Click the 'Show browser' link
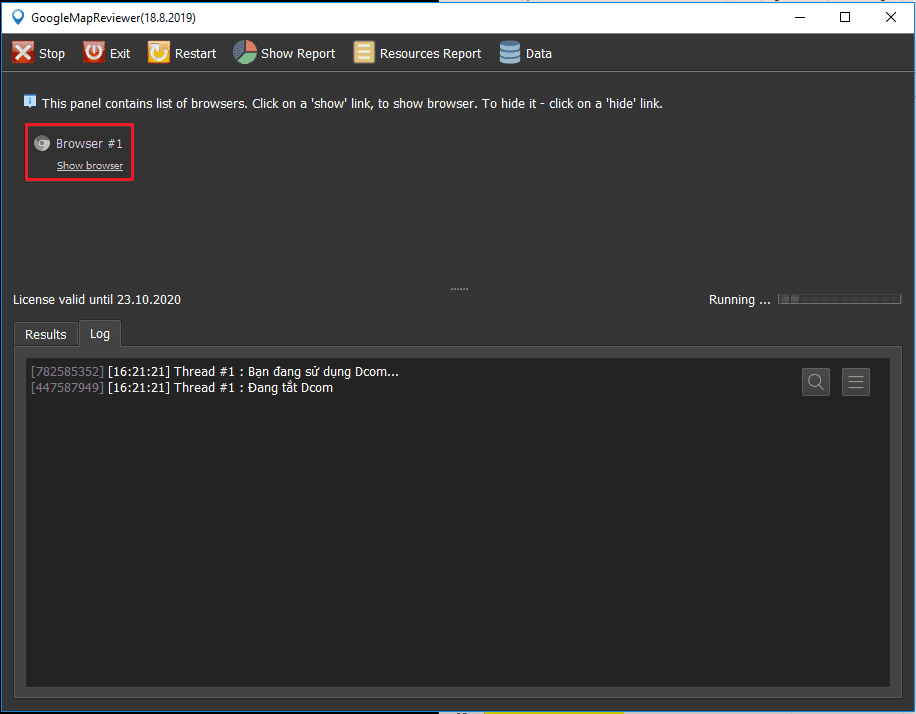The height and width of the screenshot is (714, 916). click(90, 166)
